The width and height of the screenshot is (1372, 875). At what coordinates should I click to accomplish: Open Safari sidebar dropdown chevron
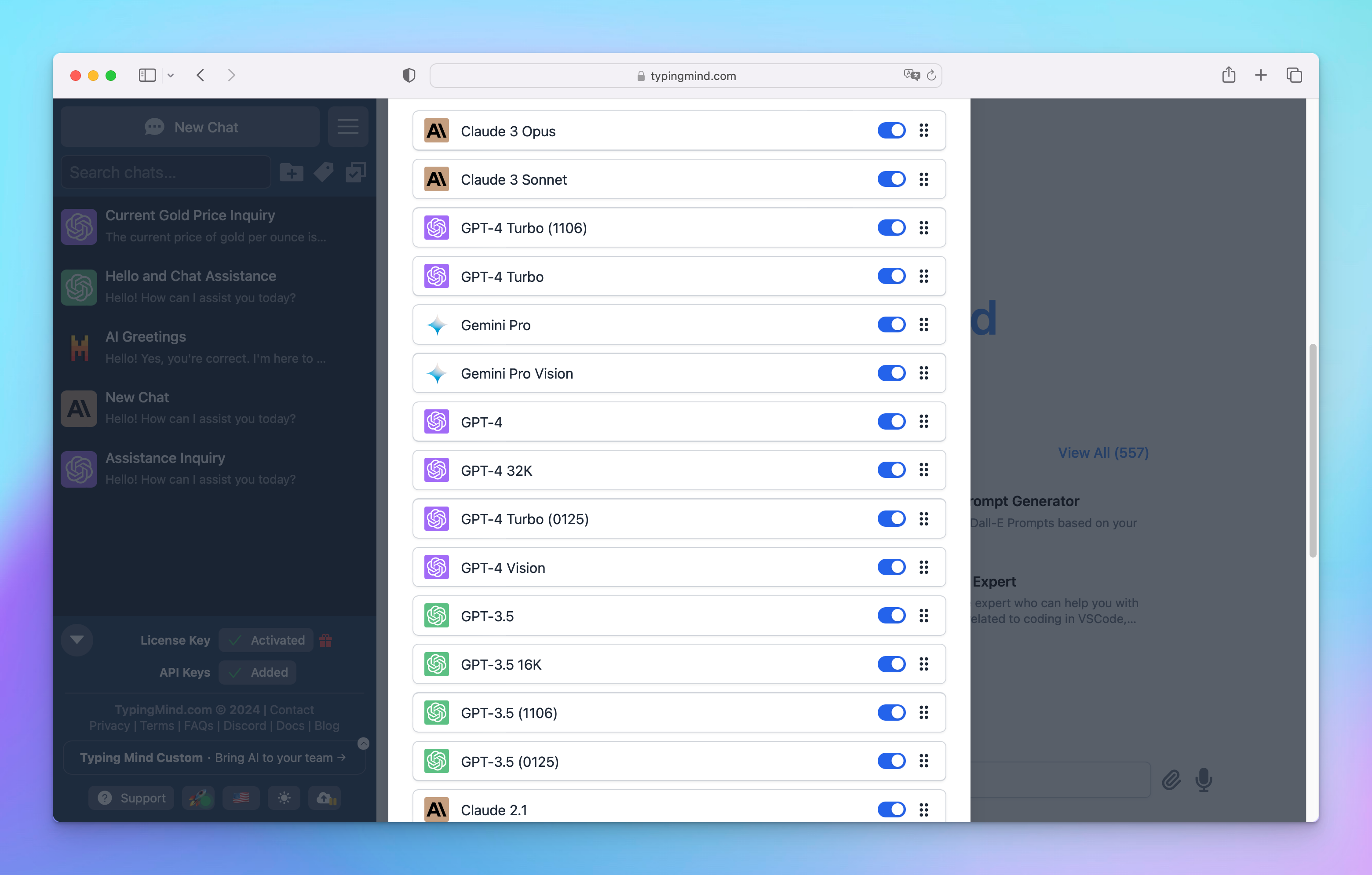(170, 75)
